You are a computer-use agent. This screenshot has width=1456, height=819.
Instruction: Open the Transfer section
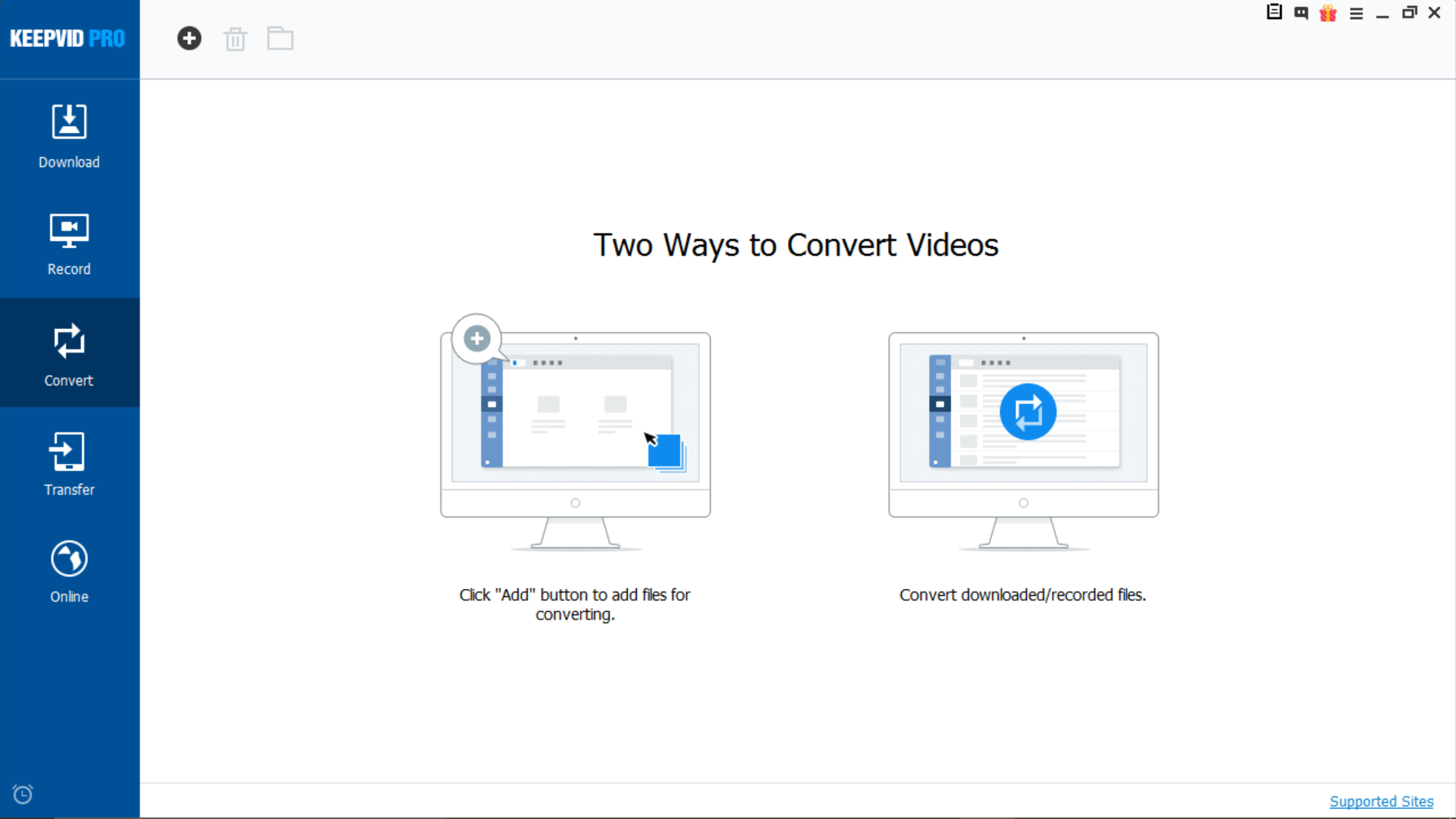(x=69, y=465)
